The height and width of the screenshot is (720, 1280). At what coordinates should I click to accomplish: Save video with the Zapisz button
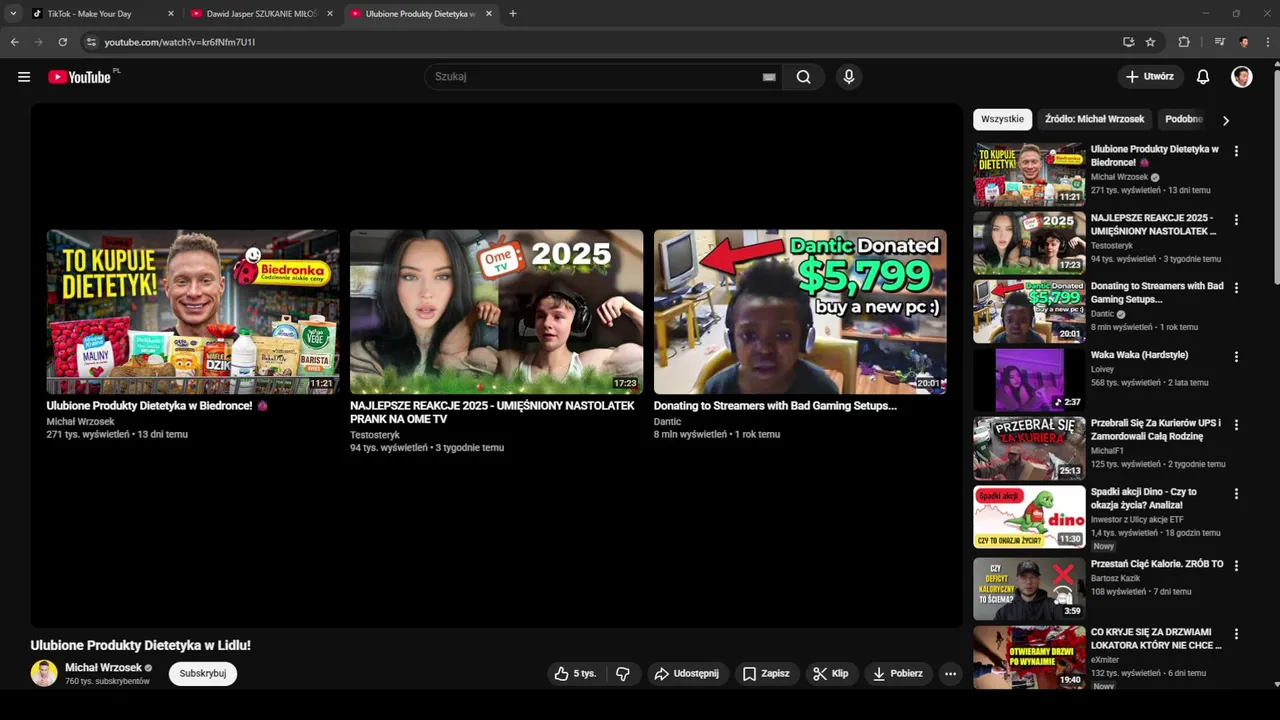coord(766,674)
